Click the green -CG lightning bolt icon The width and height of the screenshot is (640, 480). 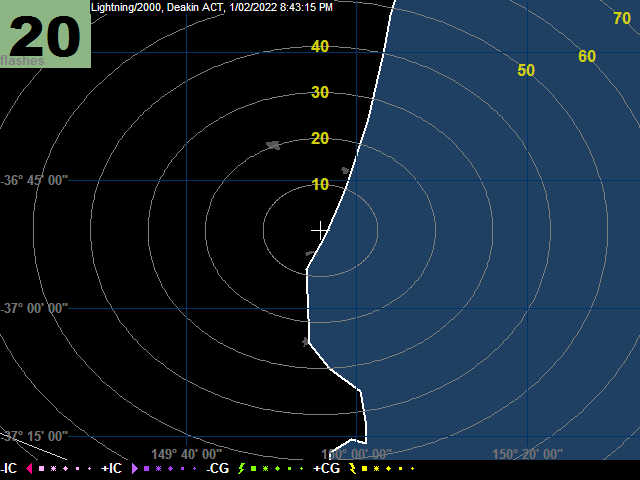click(x=241, y=468)
